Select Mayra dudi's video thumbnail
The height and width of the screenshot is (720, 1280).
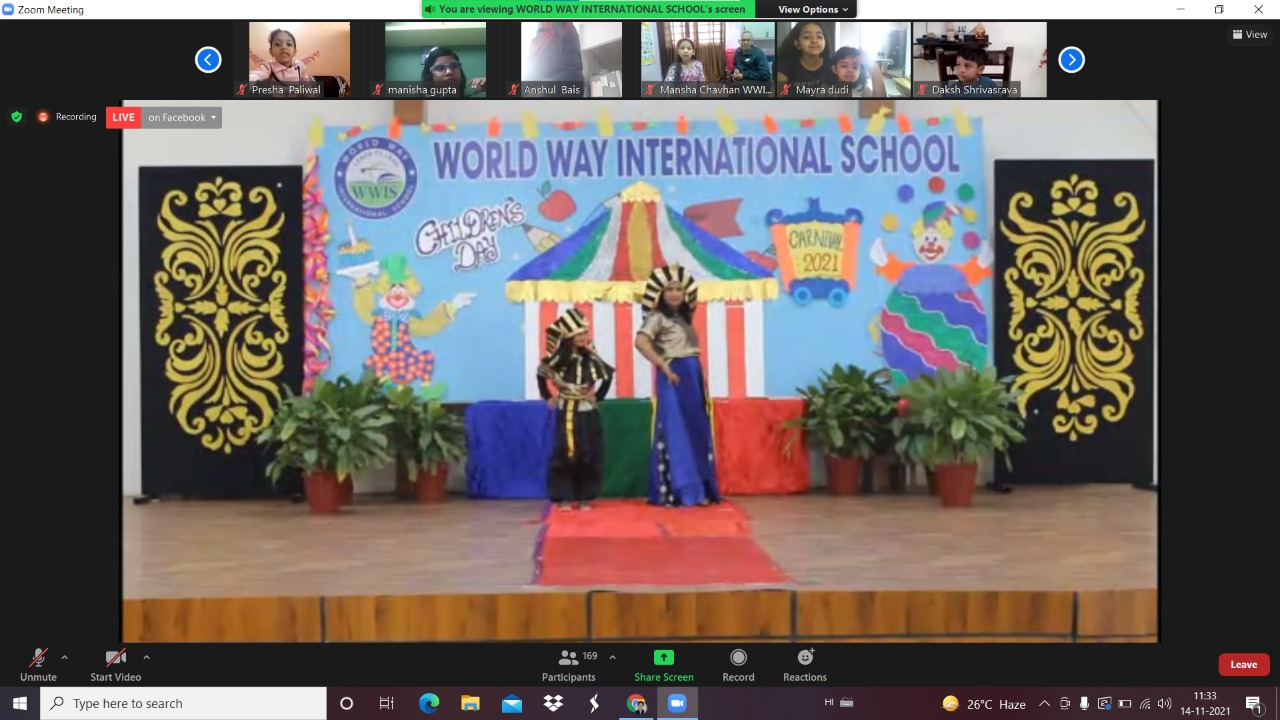843,59
